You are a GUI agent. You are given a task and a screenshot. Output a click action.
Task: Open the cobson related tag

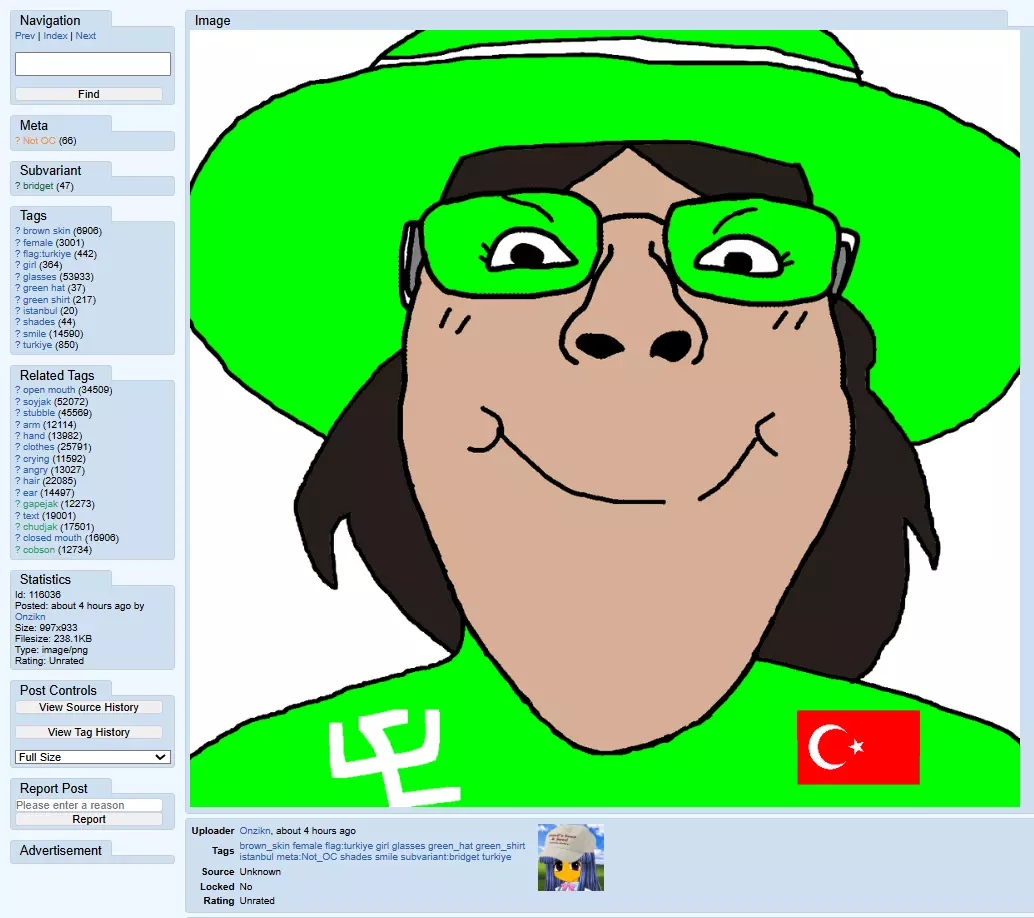click(39, 550)
